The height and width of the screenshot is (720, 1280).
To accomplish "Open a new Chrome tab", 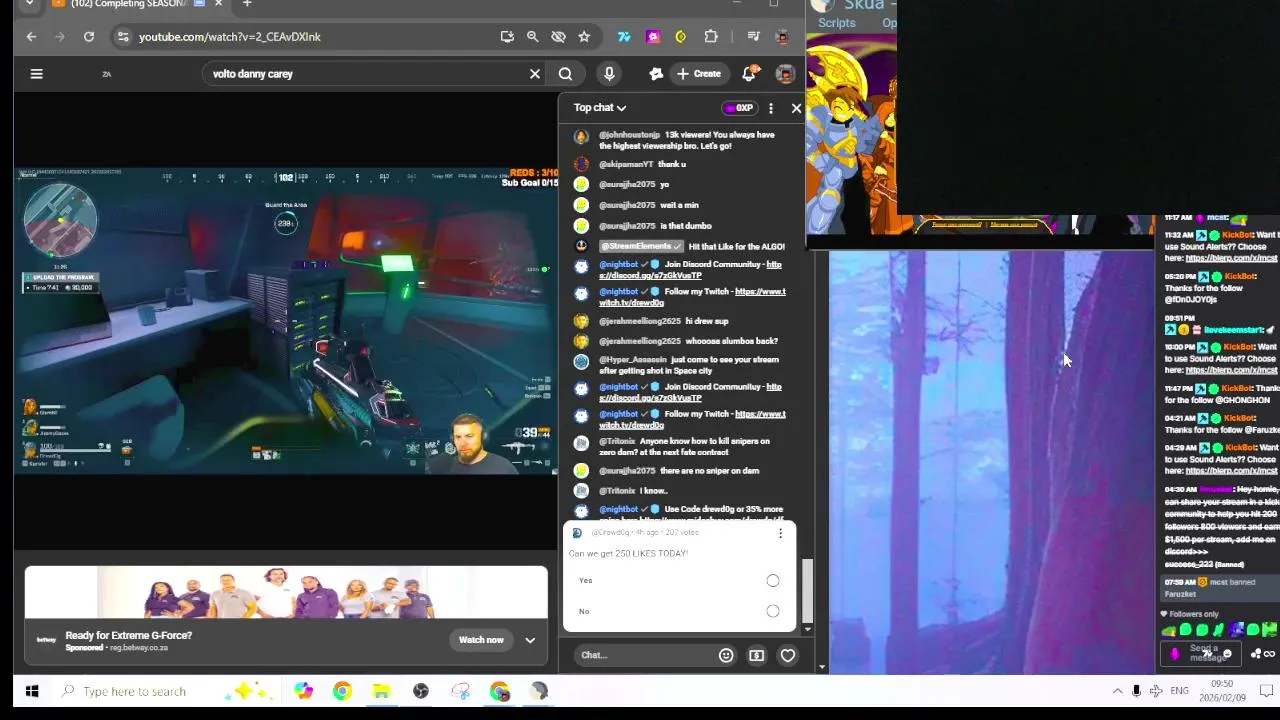I will point(247,4).
